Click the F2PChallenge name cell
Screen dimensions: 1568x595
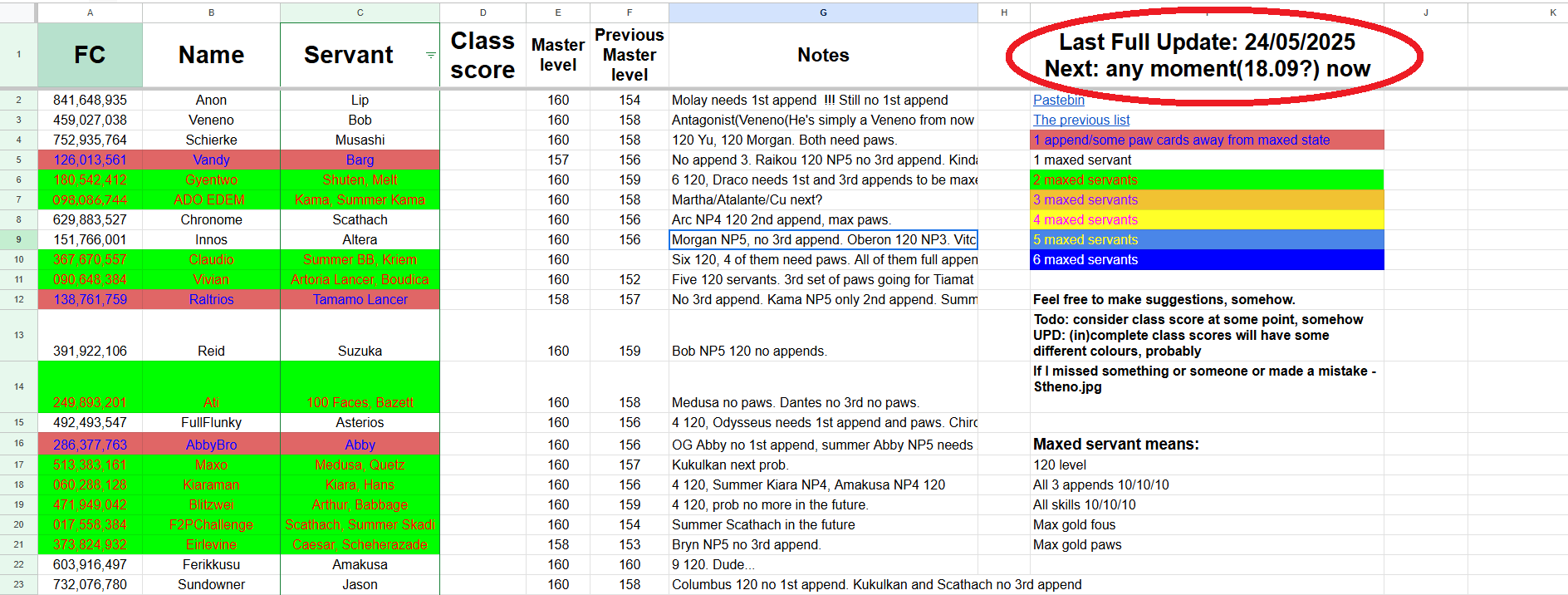[x=211, y=524]
